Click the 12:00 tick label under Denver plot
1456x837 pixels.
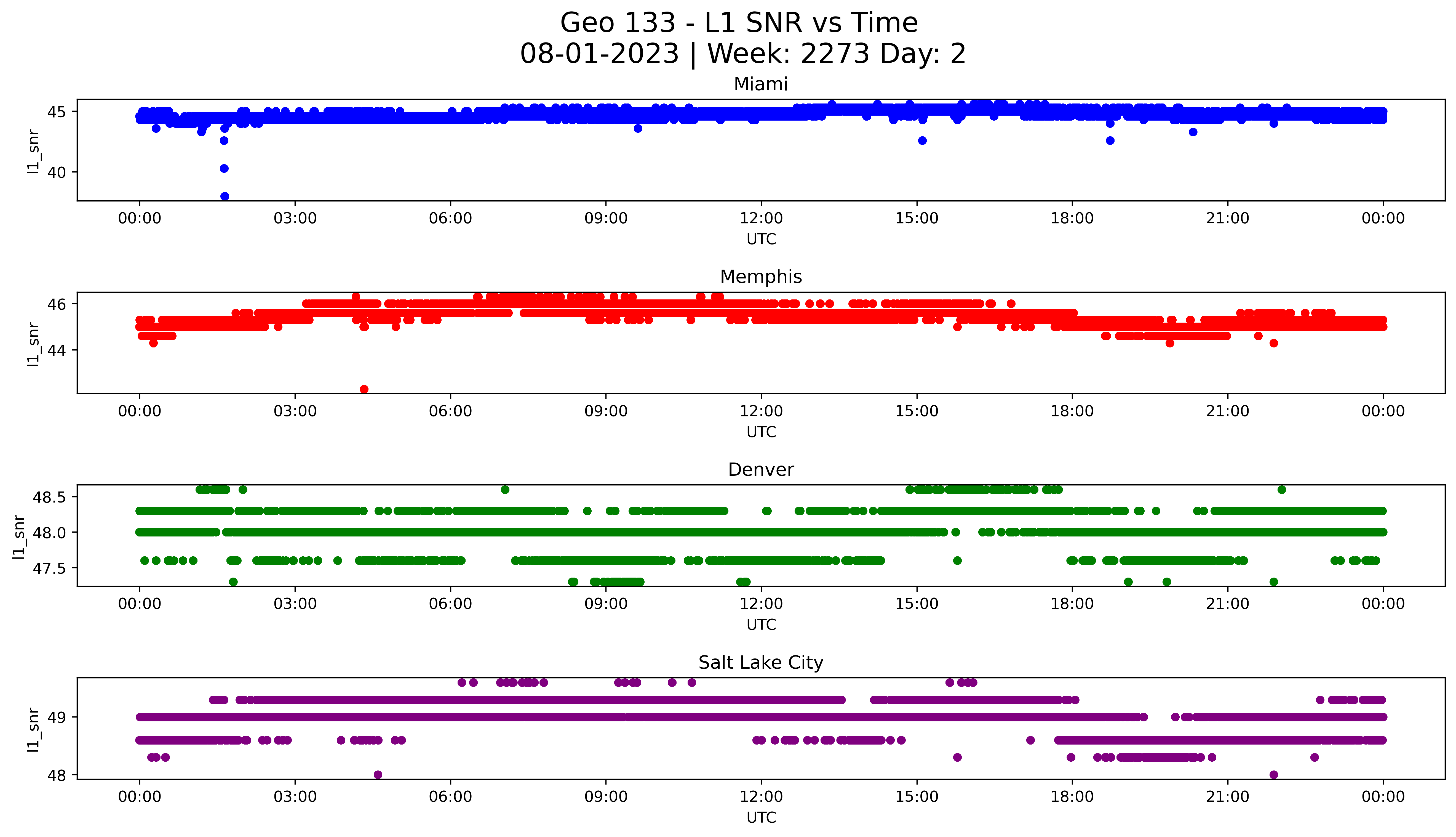pyautogui.click(x=761, y=604)
